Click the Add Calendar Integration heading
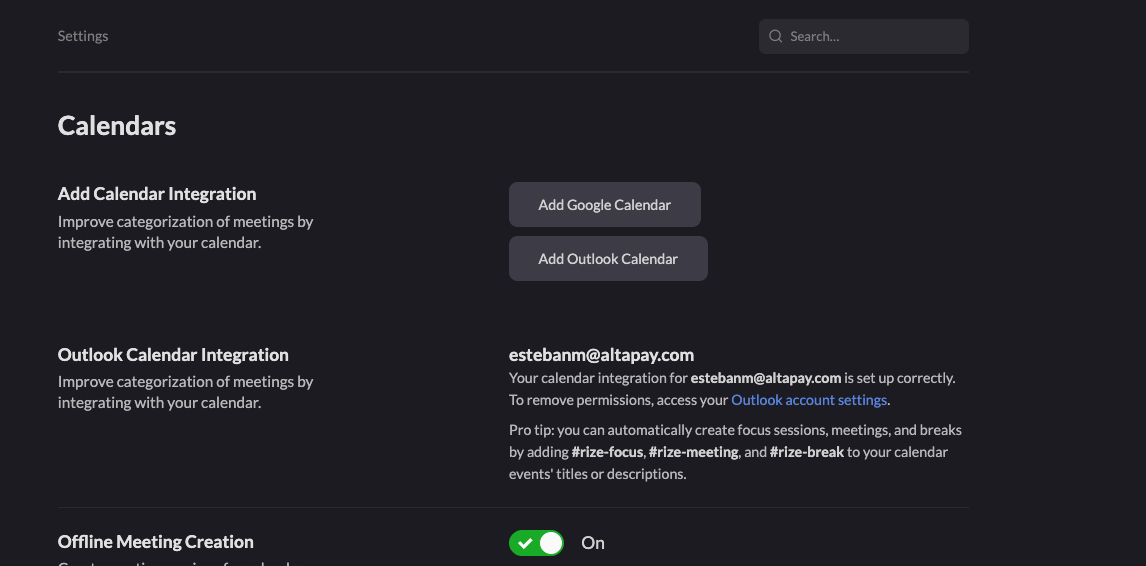The image size is (1146, 566). 157,194
